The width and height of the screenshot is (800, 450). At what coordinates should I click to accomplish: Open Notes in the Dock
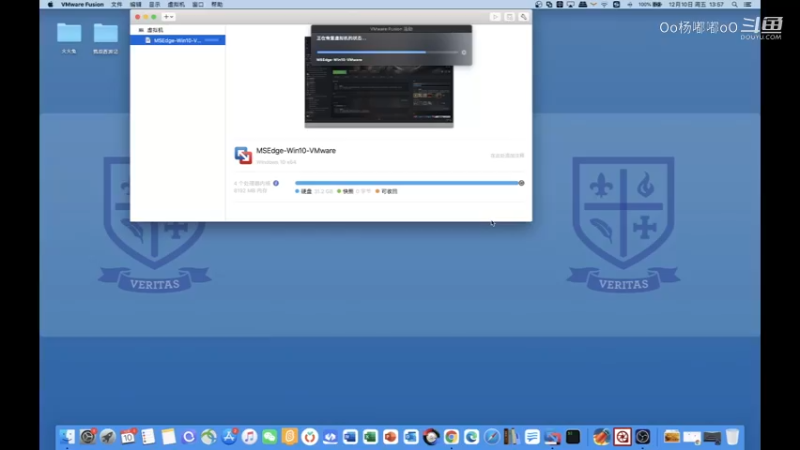click(x=168, y=437)
